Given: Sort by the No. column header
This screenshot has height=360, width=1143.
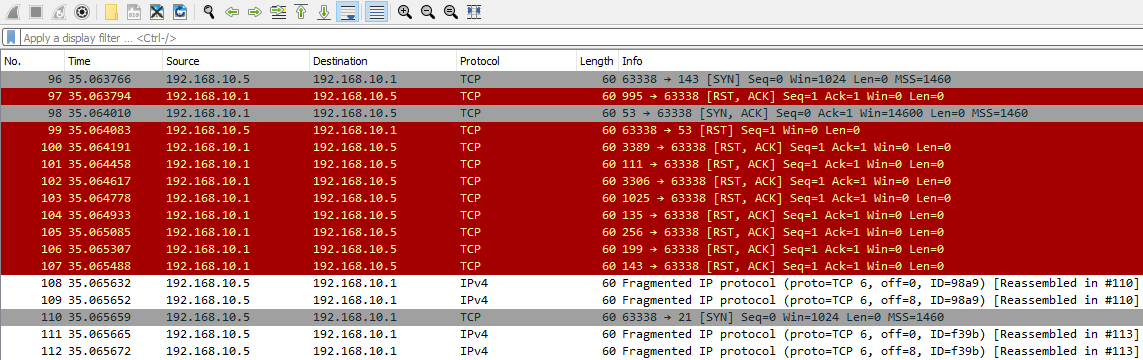Looking at the screenshot, I should point(33,61).
